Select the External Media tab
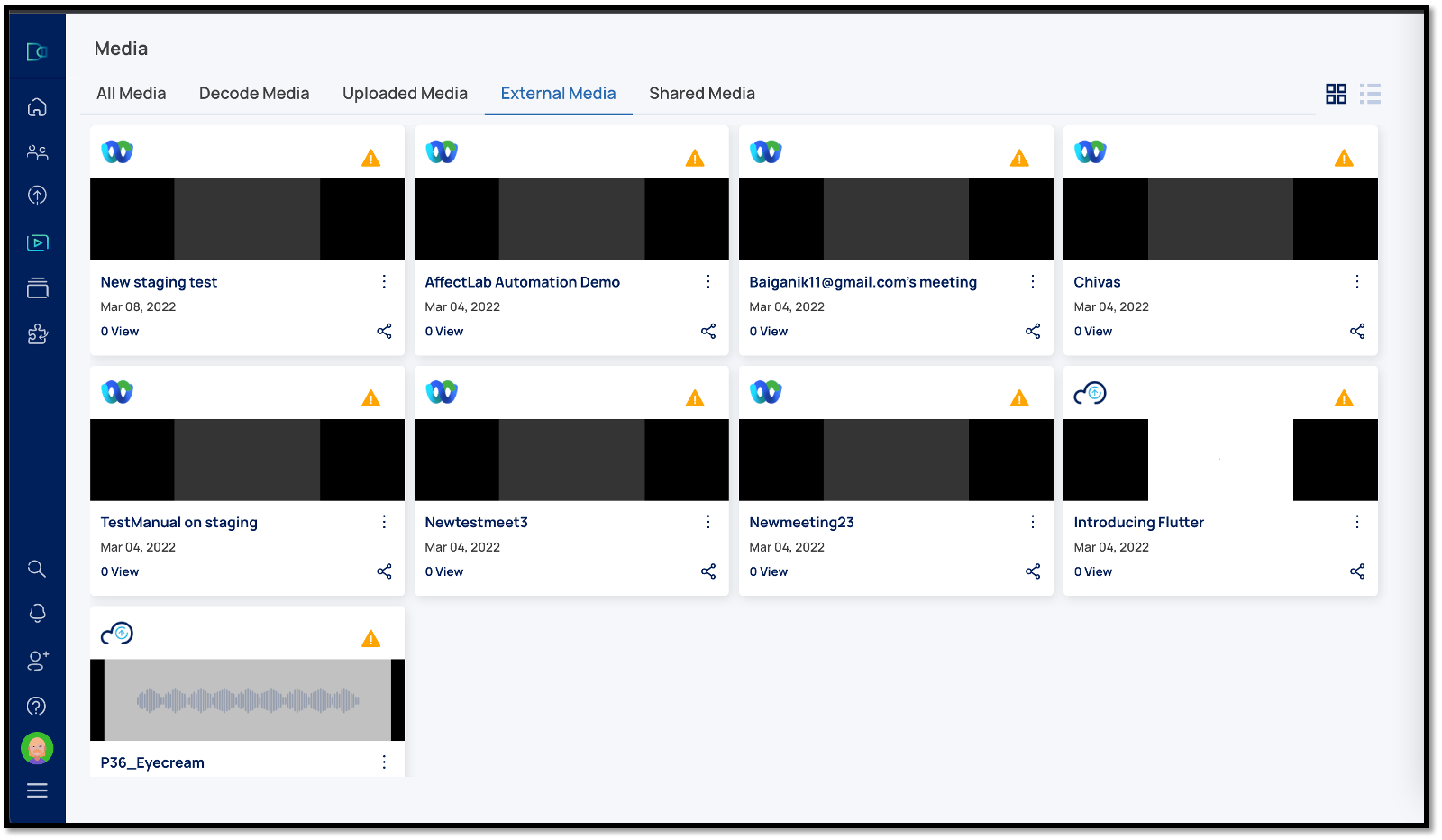 click(x=559, y=94)
